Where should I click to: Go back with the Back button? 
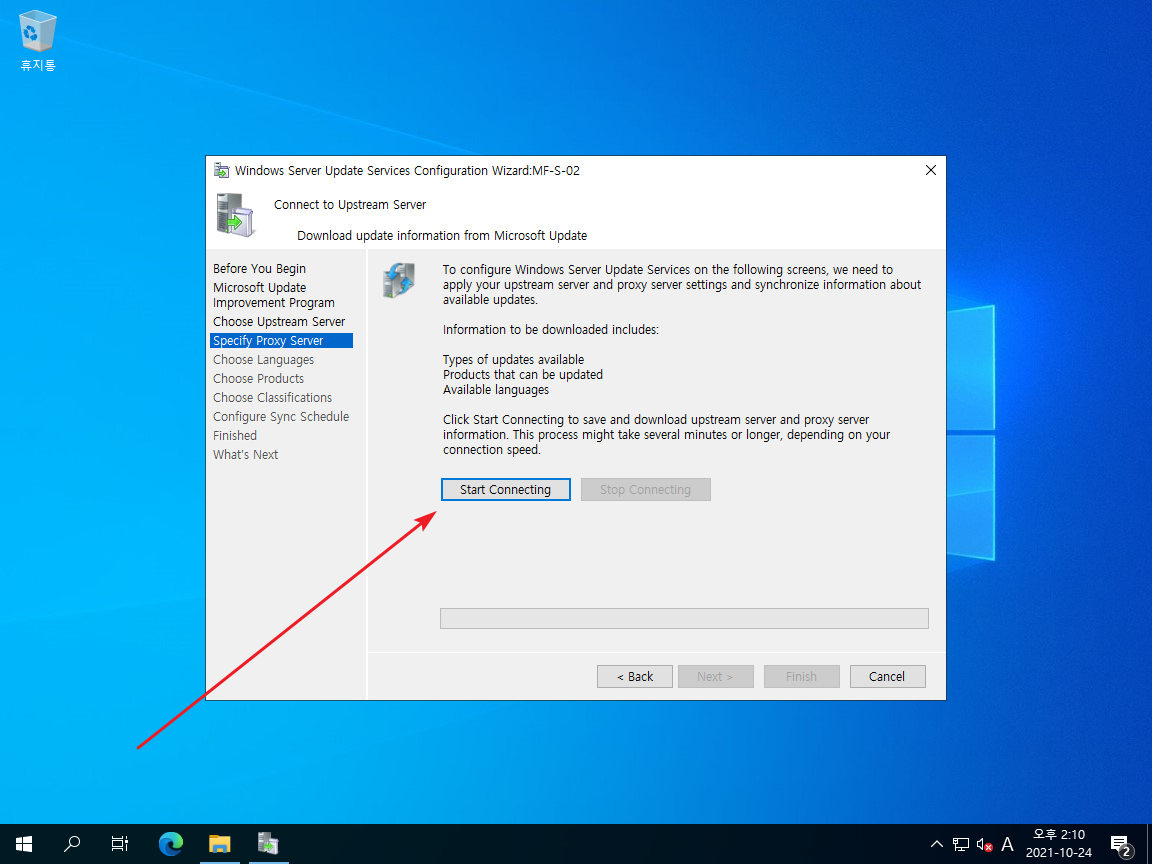point(635,677)
